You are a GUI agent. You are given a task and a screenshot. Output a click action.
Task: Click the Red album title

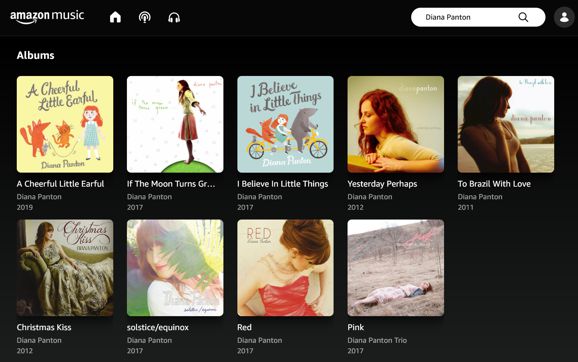(x=244, y=327)
